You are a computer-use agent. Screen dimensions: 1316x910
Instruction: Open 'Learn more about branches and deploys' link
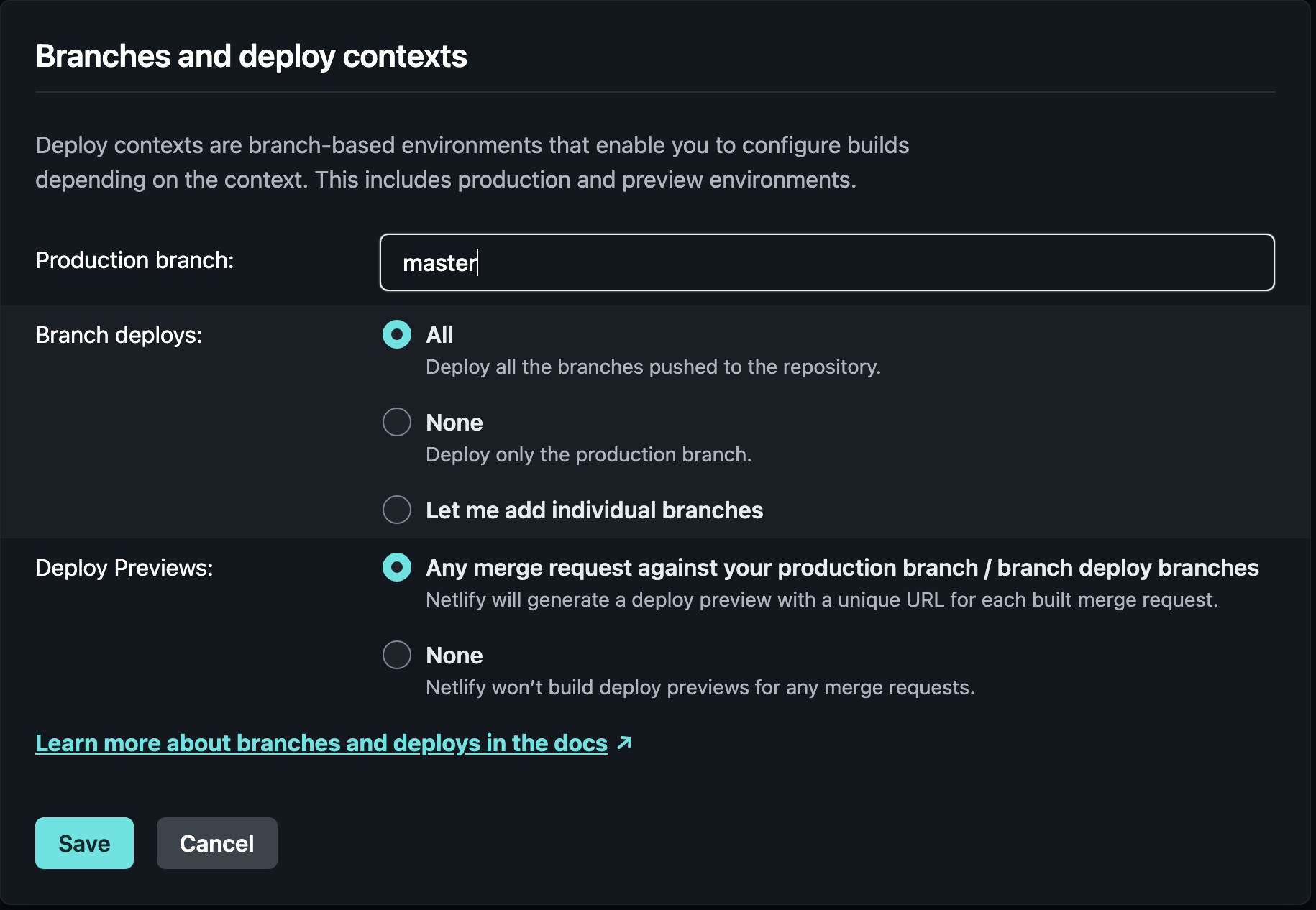[x=321, y=743]
